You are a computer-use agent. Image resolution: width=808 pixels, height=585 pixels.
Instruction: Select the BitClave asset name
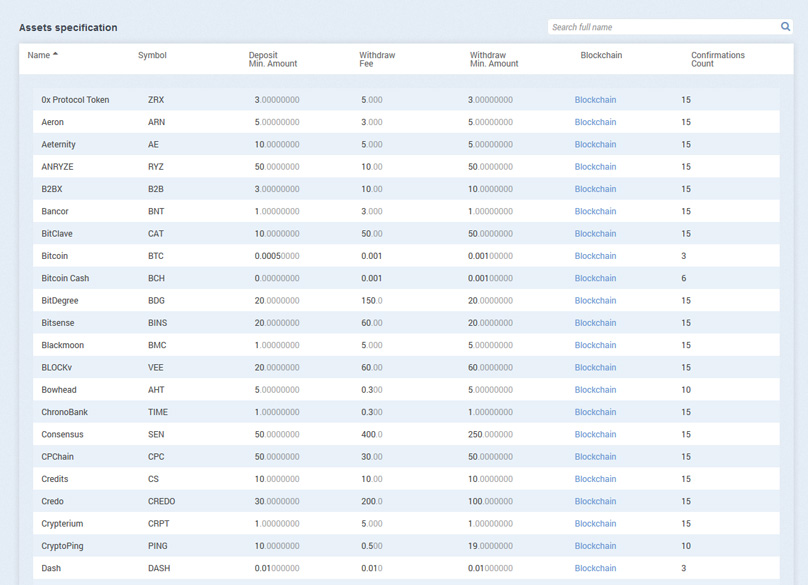tap(57, 233)
